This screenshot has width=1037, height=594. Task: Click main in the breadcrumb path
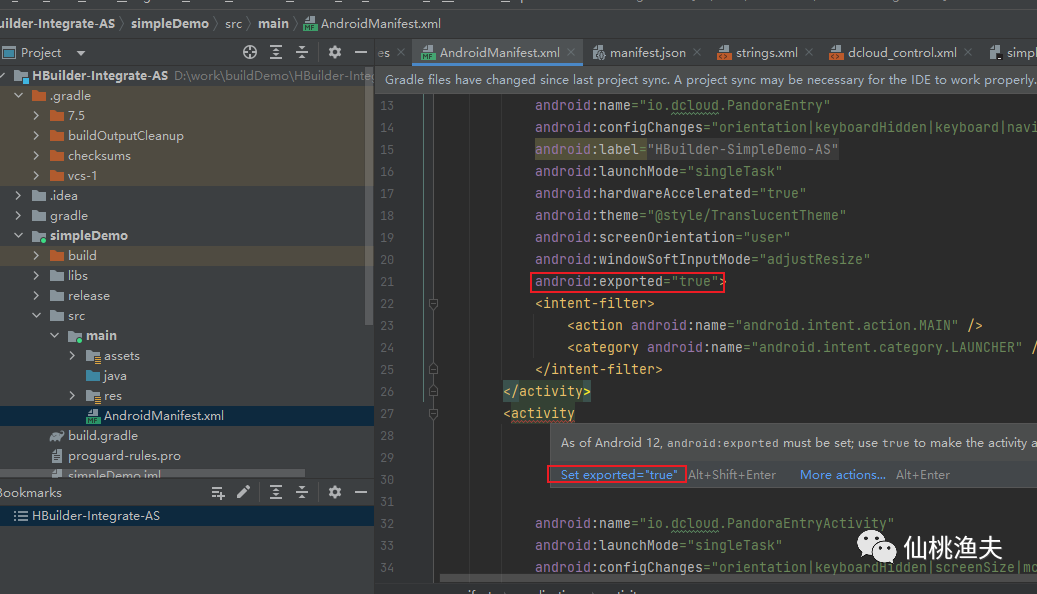[273, 24]
